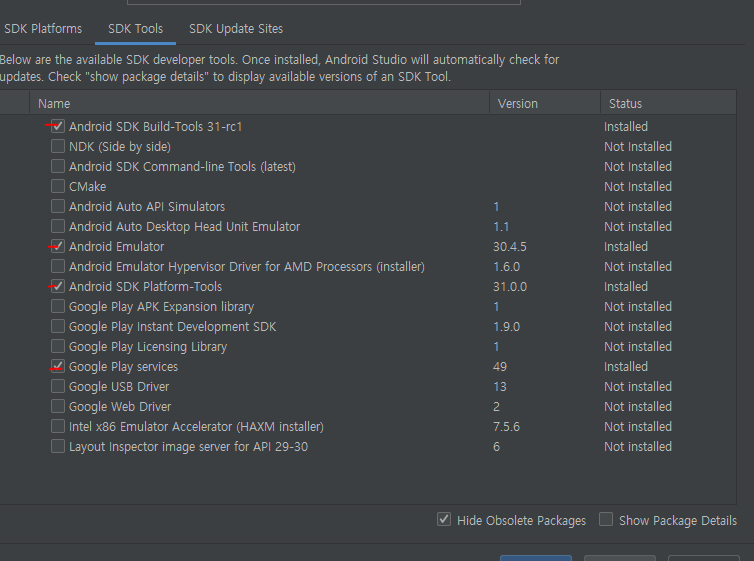Select the 'Android SDK Build-Tools 31-rc1' row text
Image resolution: width=754 pixels, height=561 pixels.
155,126
